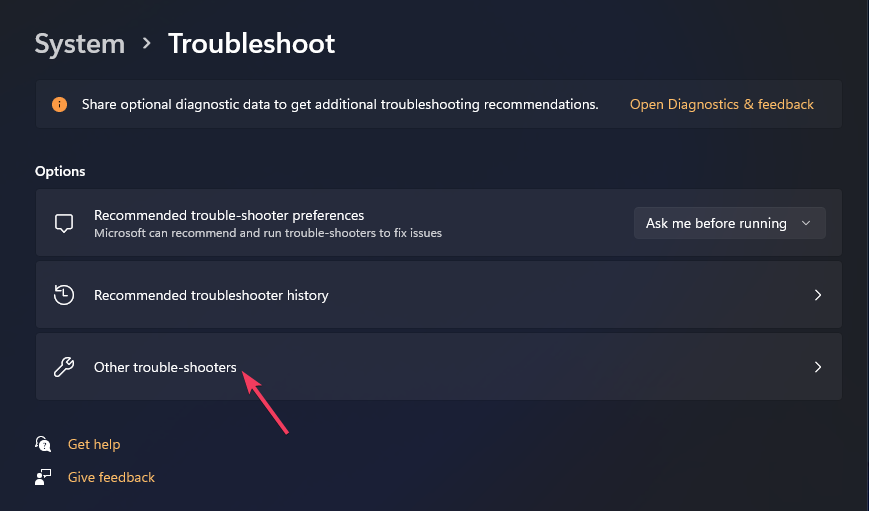This screenshot has width=869, height=511.
Task: Click the Get help link
Action: (94, 444)
